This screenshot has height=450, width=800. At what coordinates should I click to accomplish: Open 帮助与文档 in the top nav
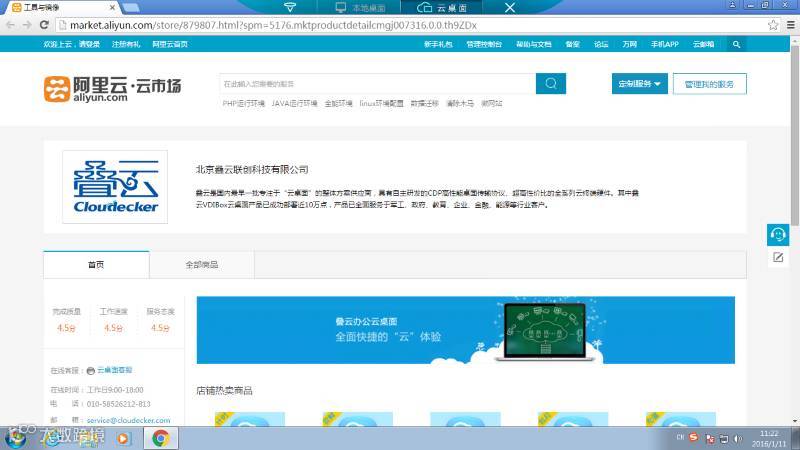click(534, 44)
